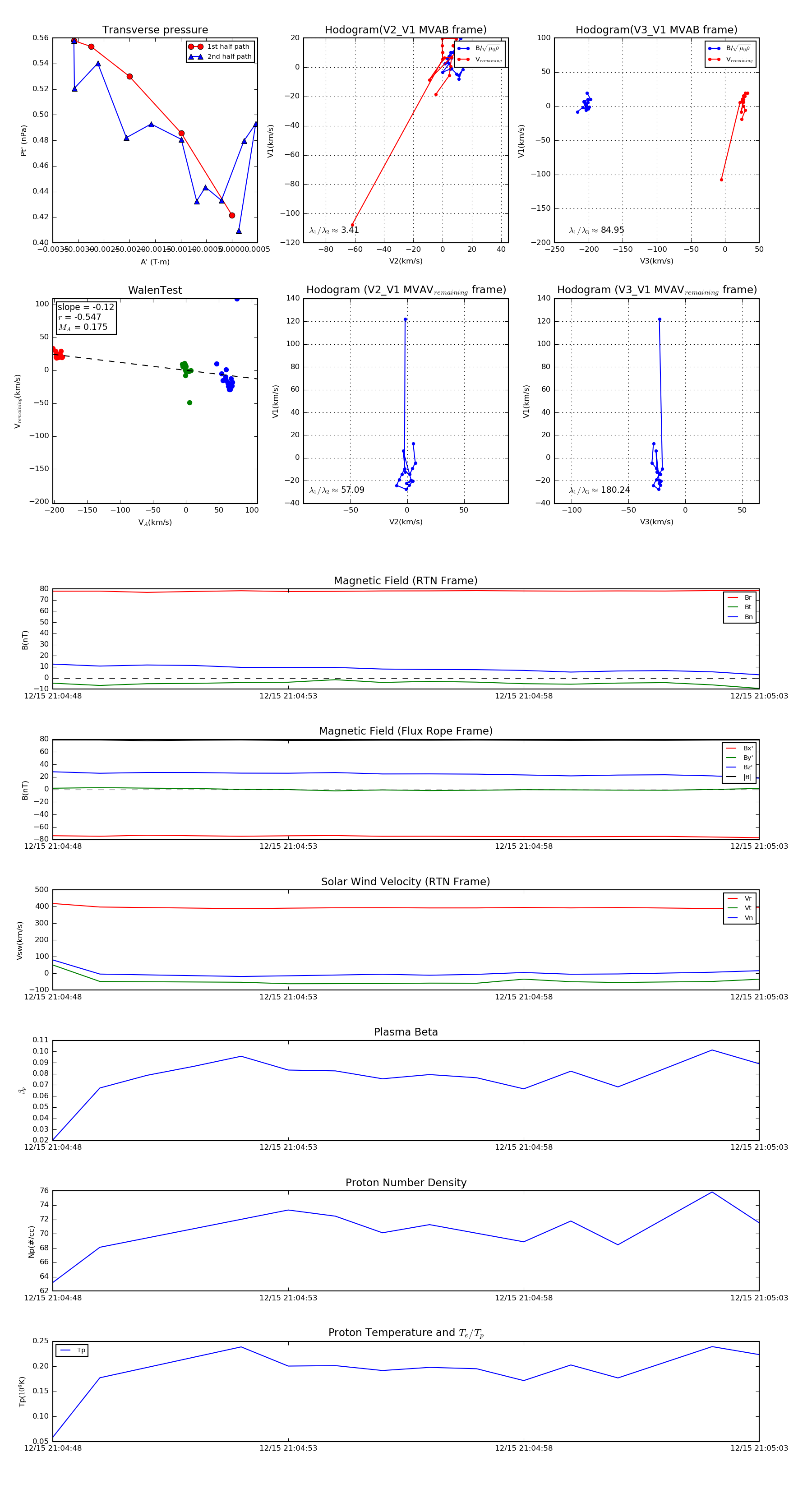This screenshot has width=812, height=1489.
Task: Select the "Tp" legend entry
Action: pyautogui.click(x=72, y=1350)
